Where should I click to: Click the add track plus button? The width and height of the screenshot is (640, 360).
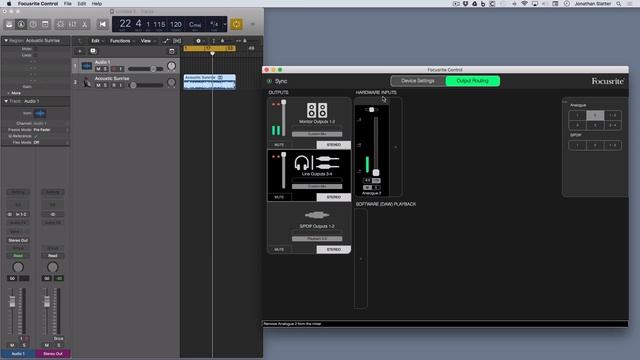point(80,51)
